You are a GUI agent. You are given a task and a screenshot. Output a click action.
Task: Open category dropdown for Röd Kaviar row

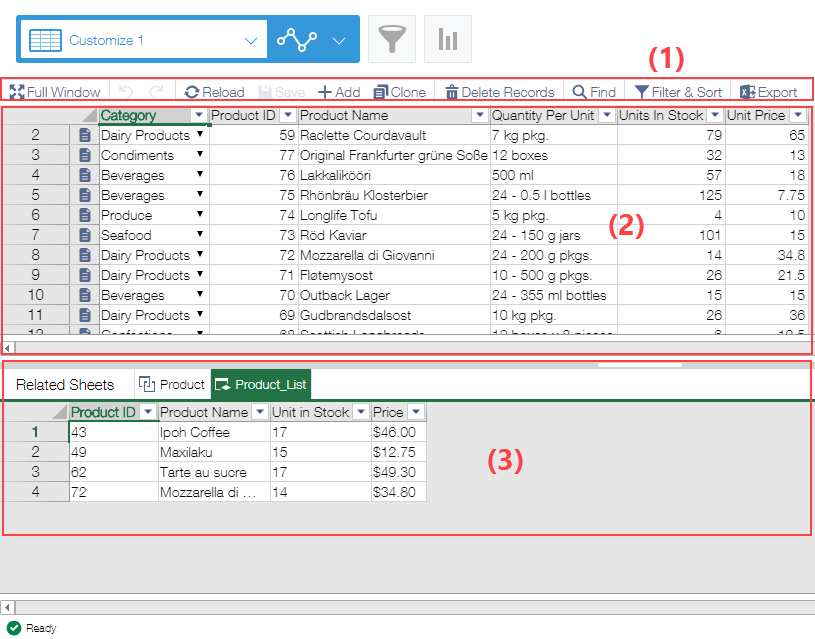[200, 234]
